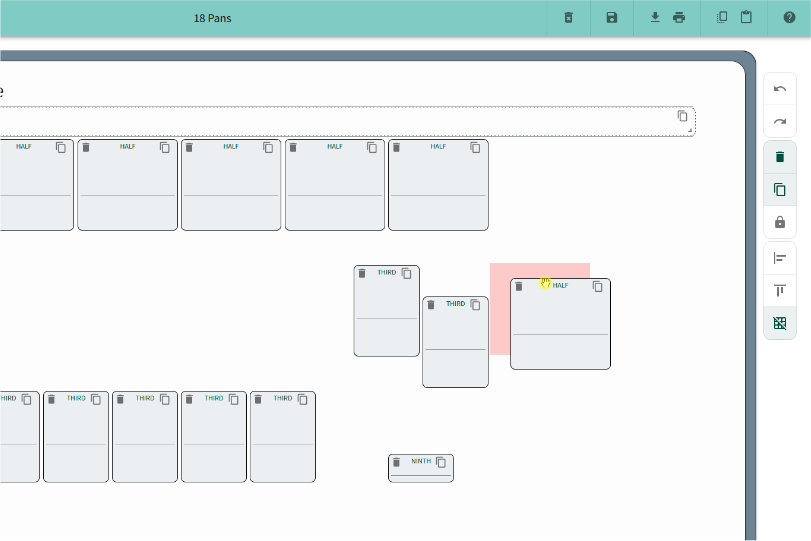The width and height of the screenshot is (811, 541).
Task: Duplicate the NINTH pan with its copy icon
Action: point(441,462)
